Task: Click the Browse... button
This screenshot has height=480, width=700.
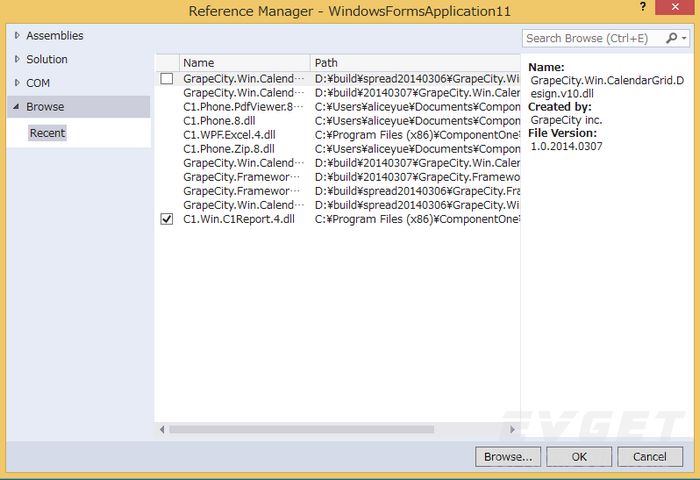Action: (x=508, y=457)
